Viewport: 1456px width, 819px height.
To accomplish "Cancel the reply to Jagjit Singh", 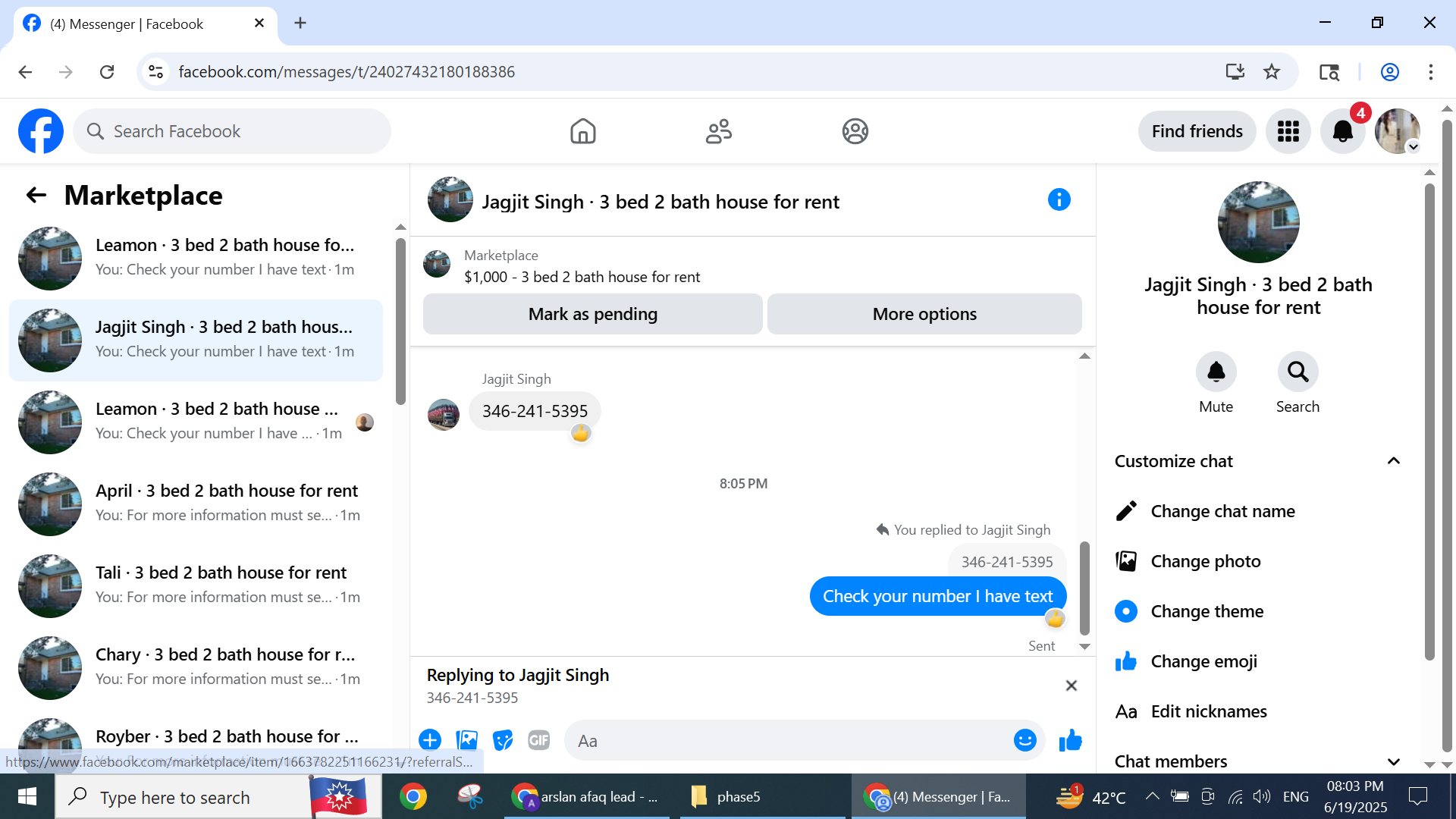I will [x=1071, y=686].
